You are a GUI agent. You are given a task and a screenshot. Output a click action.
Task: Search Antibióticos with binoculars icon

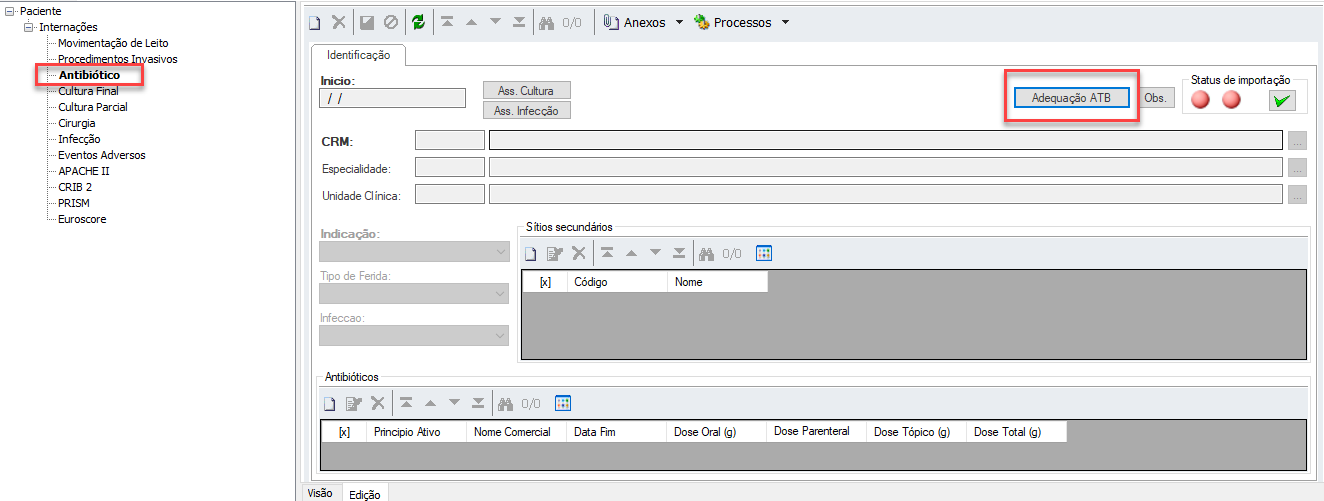click(x=505, y=403)
